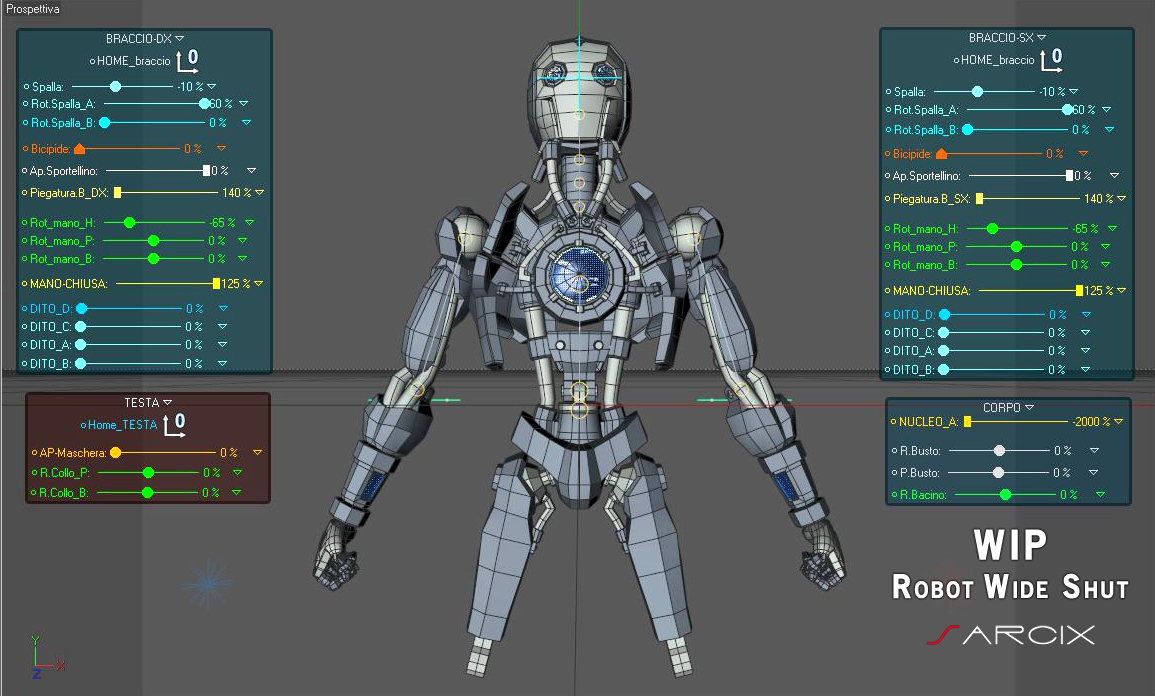Open dropdown arrow of DITO_C in BRACCIO-DX
This screenshot has width=1155, height=696.
pyautogui.click(x=222, y=326)
